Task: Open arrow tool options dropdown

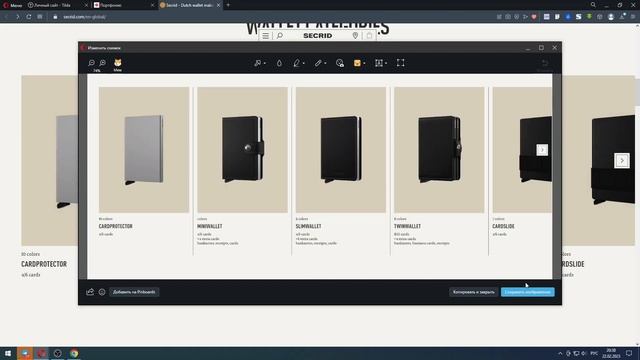Action: click(x=264, y=63)
